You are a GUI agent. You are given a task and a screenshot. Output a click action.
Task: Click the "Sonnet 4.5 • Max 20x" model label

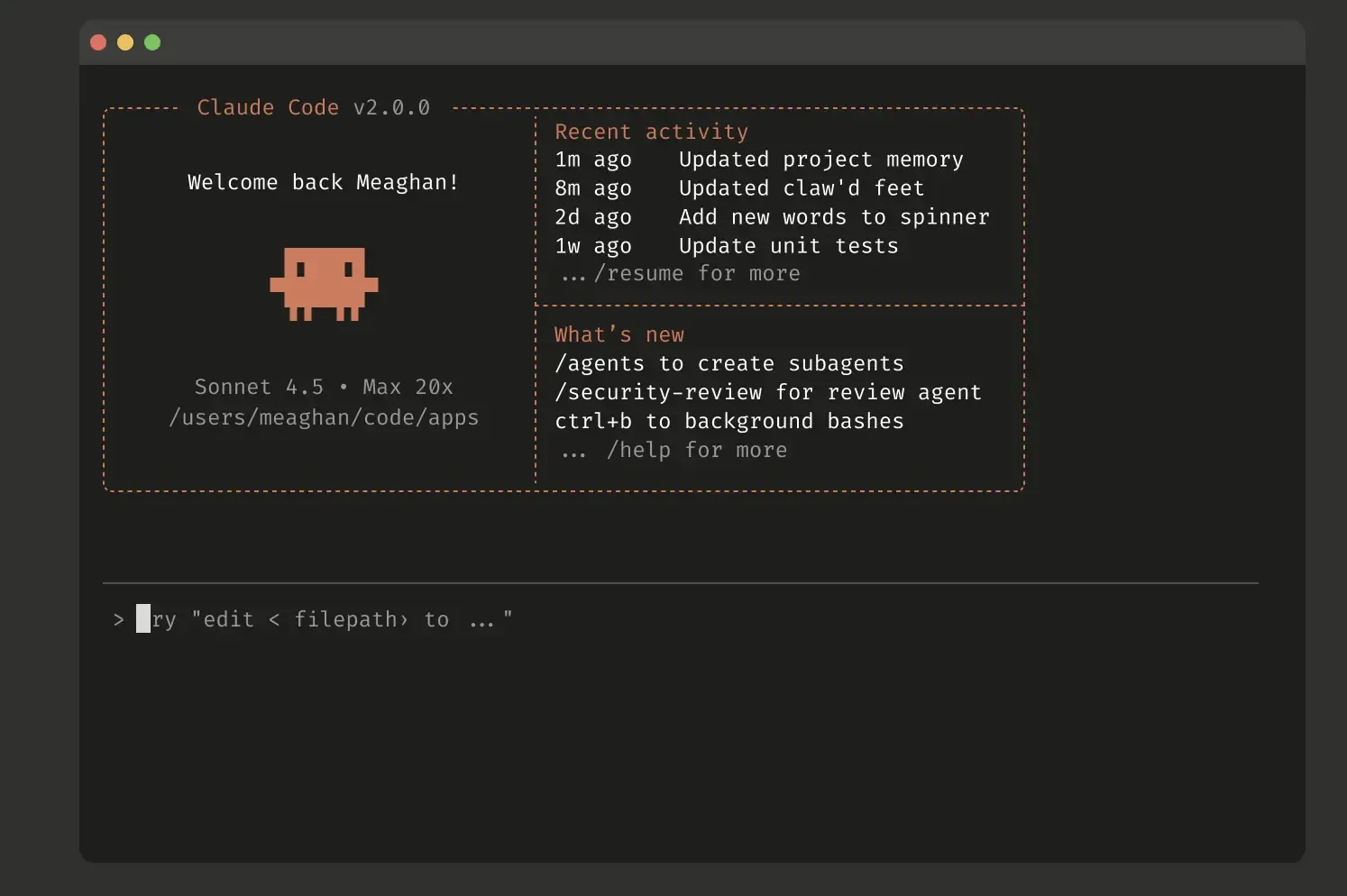pyautogui.click(x=324, y=387)
